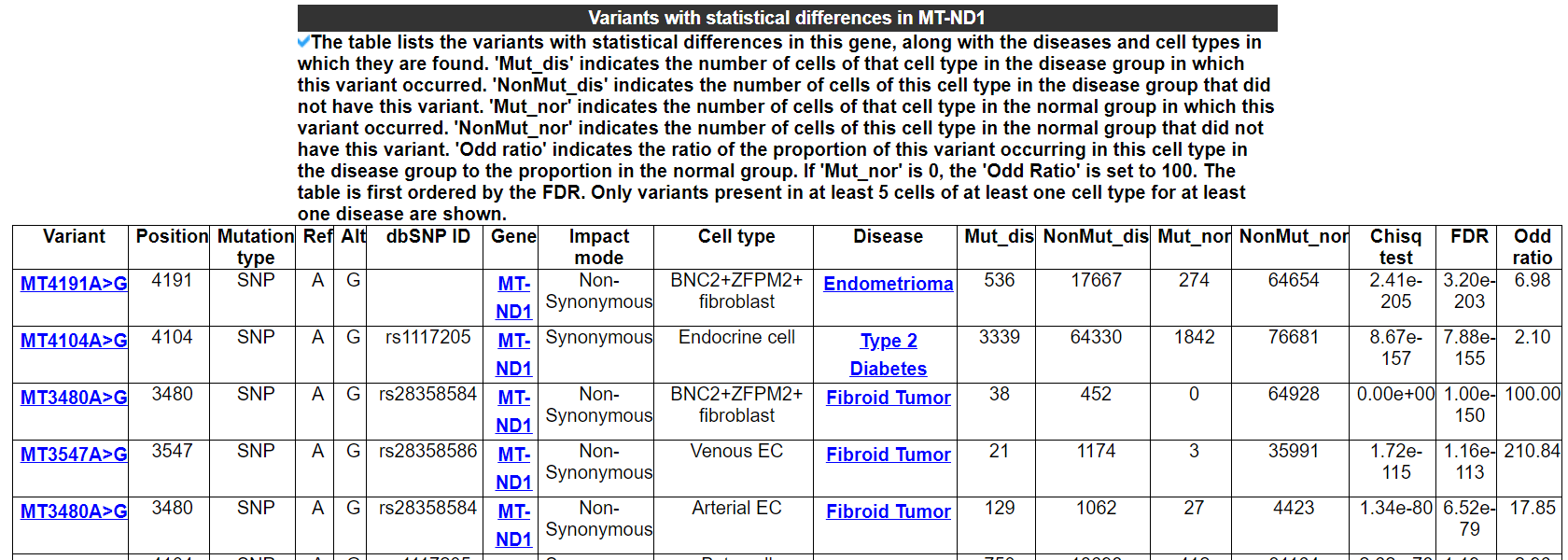Open the MT4104A>G variant link
This screenshot has height=560, width=1568.
point(74,341)
